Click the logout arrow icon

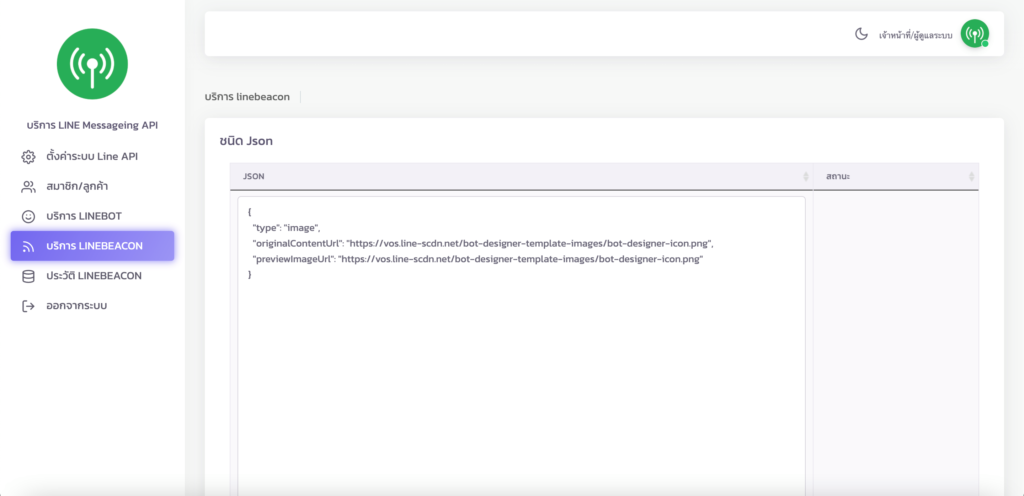(28, 306)
